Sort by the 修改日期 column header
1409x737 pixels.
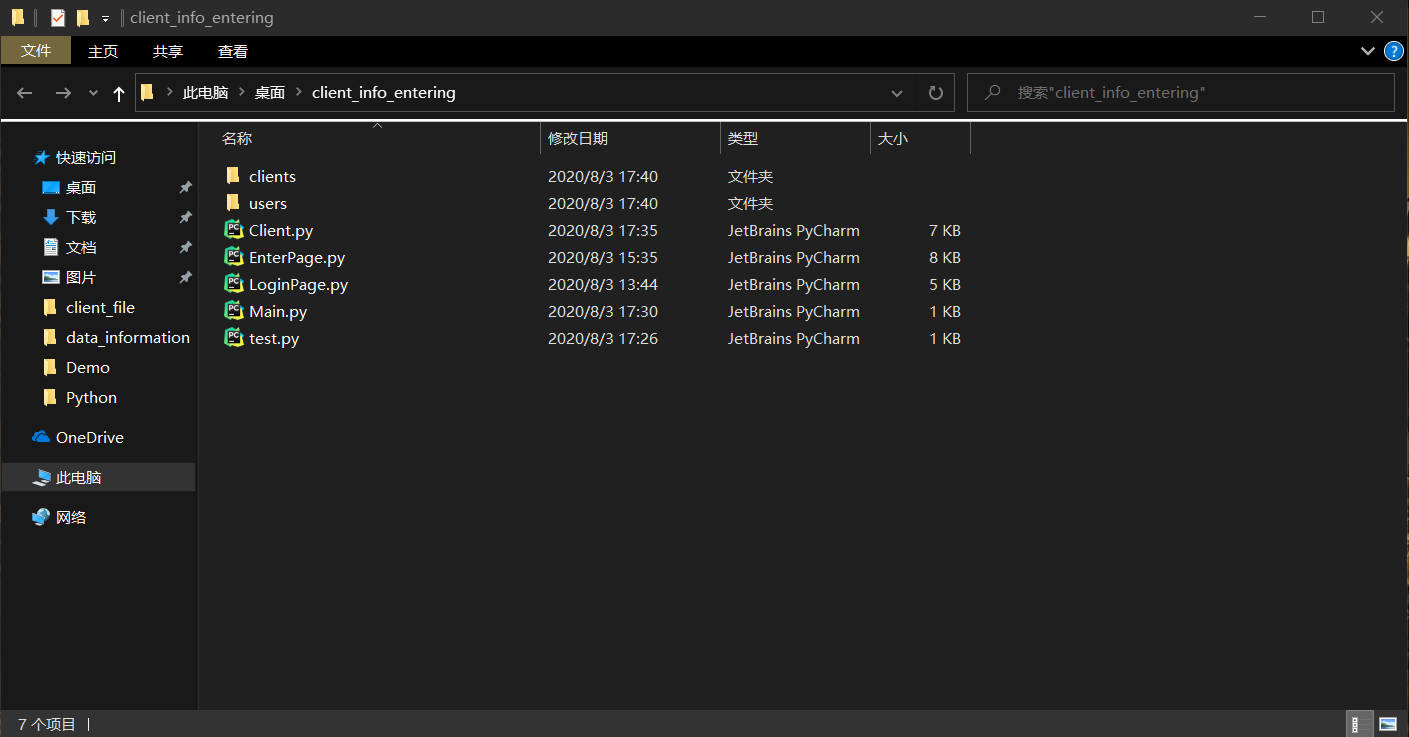point(630,139)
